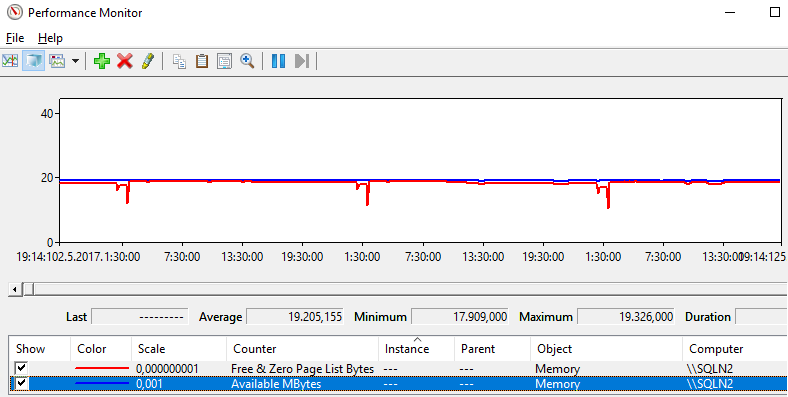Add a counter with green plus icon

102,61
